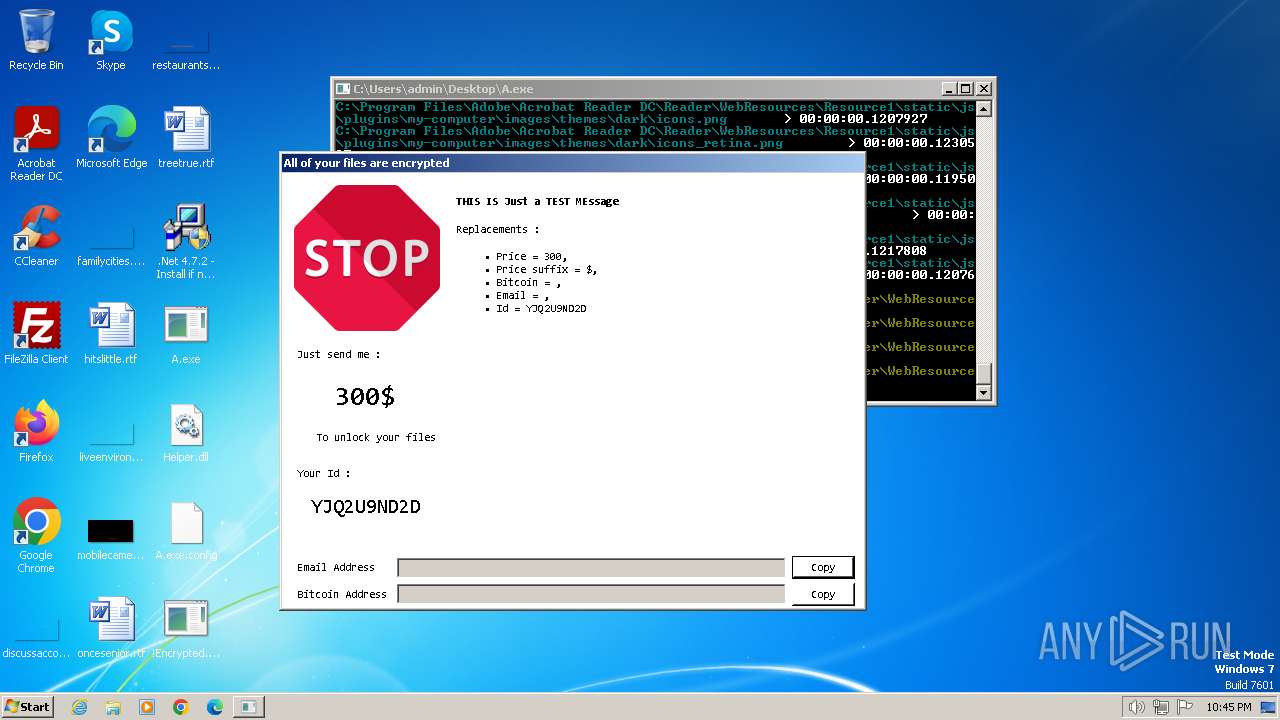Select the !Encrypted desktop file
Image resolution: width=1280 pixels, height=720 pixels.
(x=186, y=628)
